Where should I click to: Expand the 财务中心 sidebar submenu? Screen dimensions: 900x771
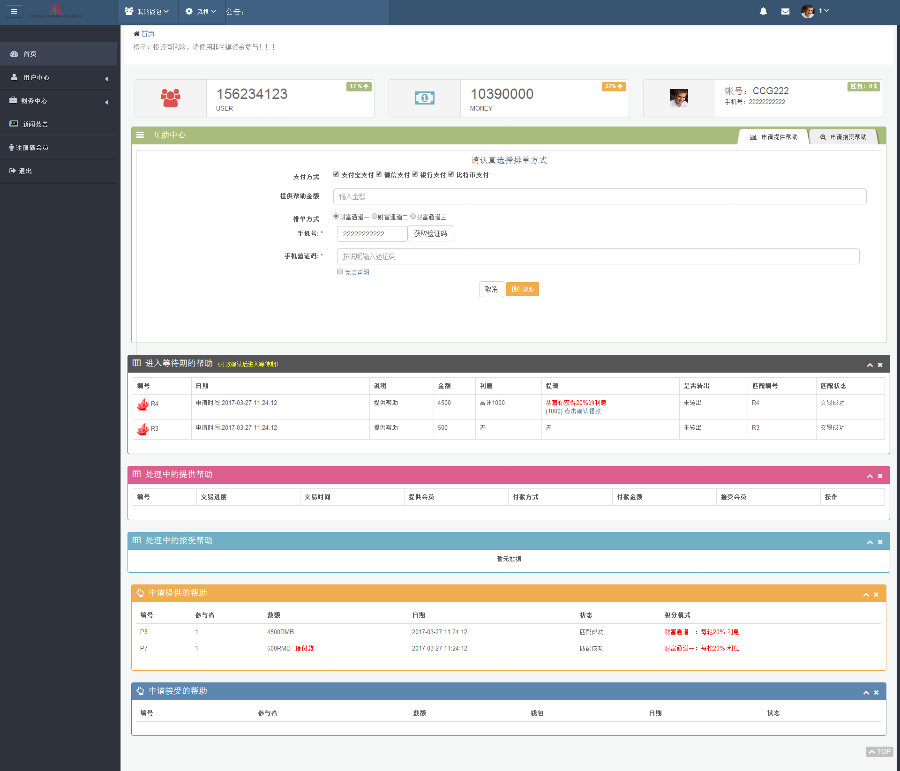click(x=58, y=101)
